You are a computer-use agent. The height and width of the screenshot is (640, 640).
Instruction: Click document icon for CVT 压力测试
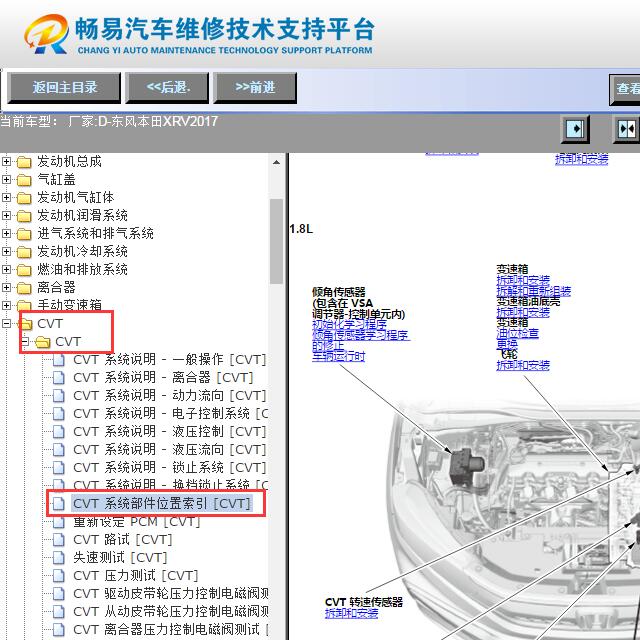tap(59, 576)
